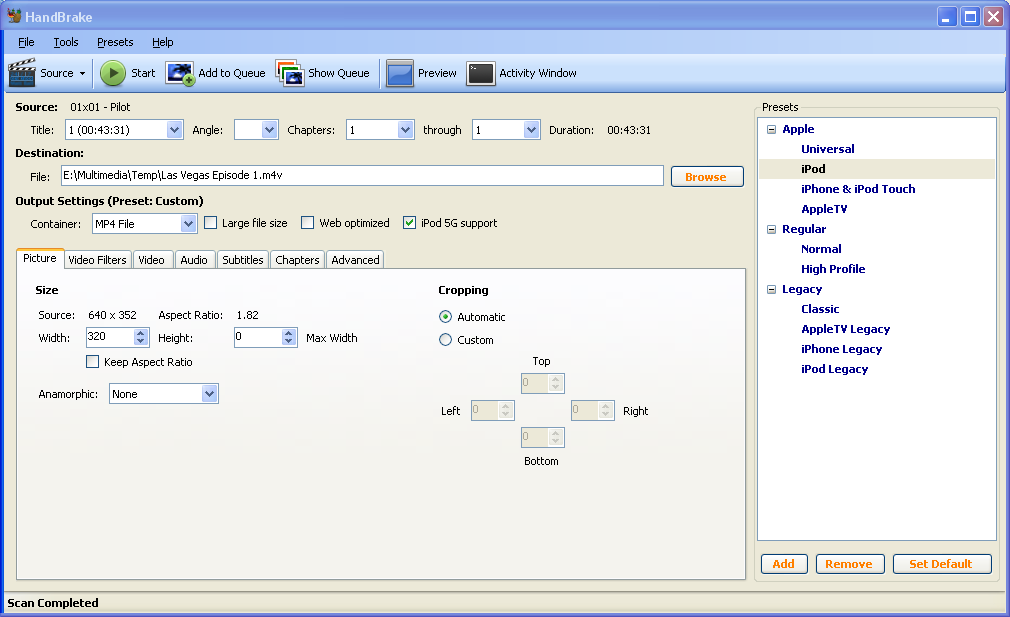This screenshot has height=617, width=1010.
Task: Click the Set Default button
Action: 942,564
